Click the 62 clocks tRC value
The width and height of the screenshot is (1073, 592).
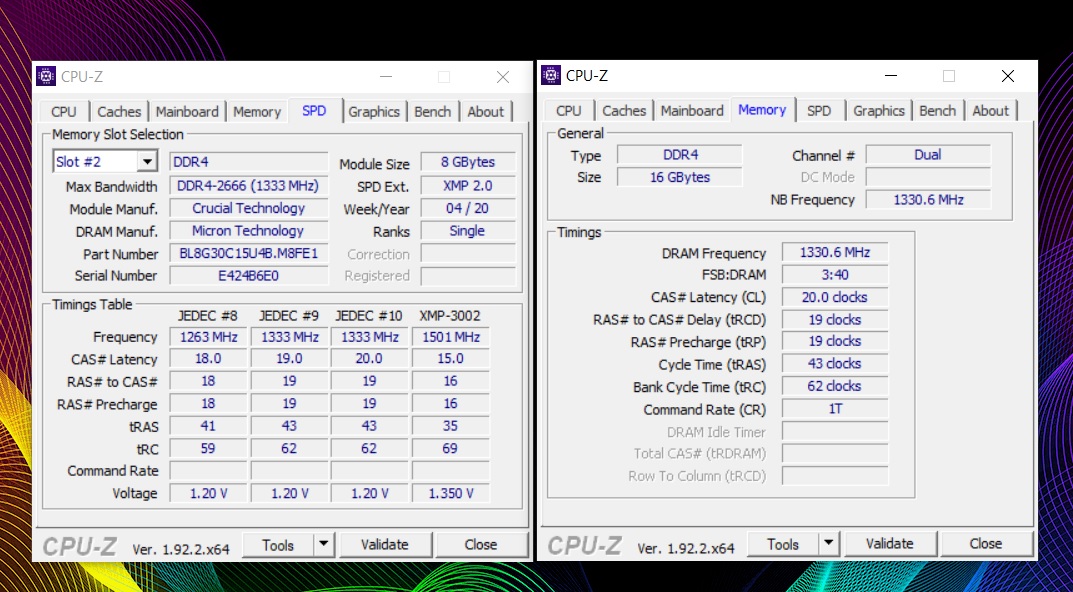(x=834, y=387)
